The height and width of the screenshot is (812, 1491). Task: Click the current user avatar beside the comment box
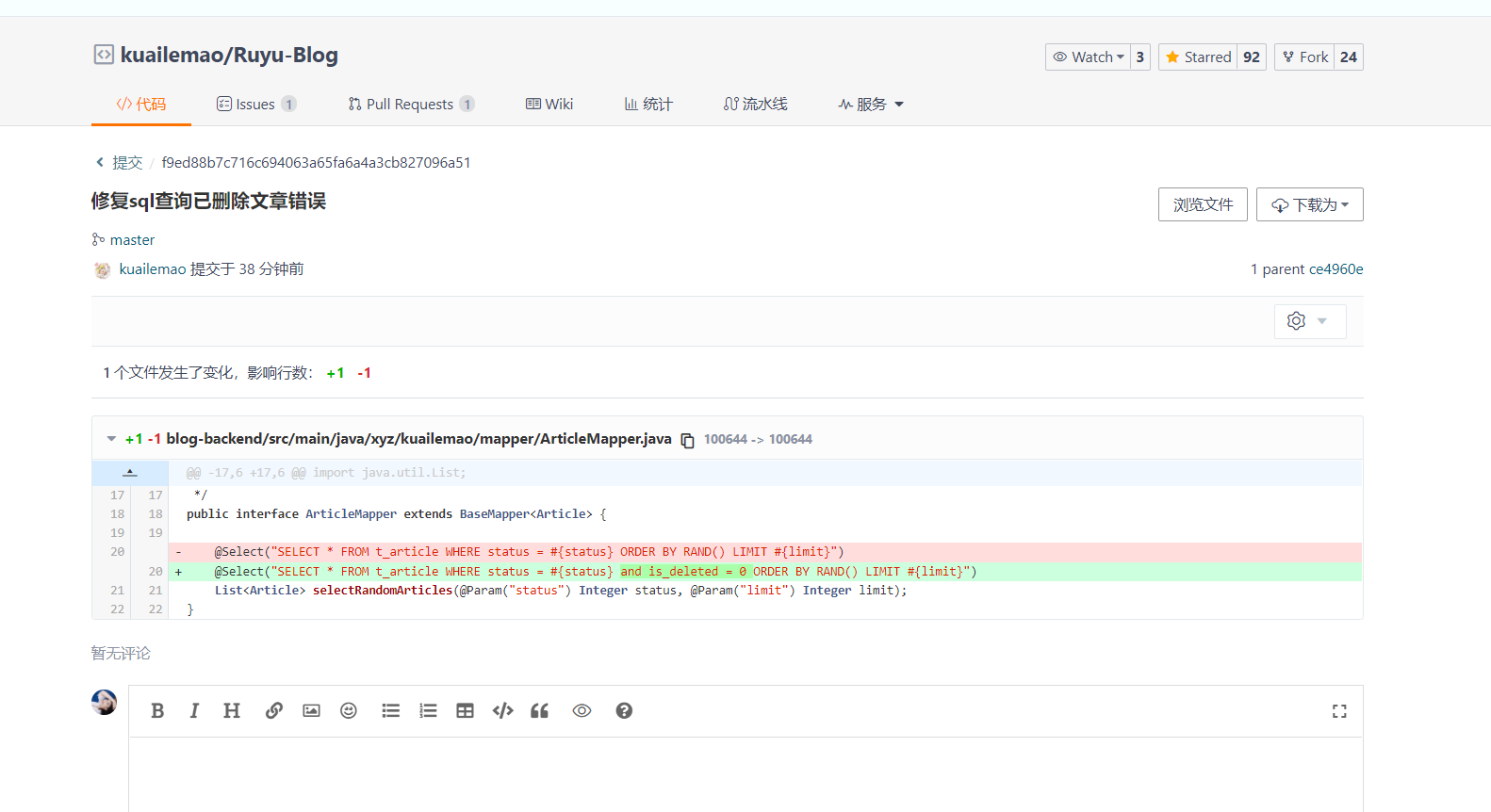point(104,702)
